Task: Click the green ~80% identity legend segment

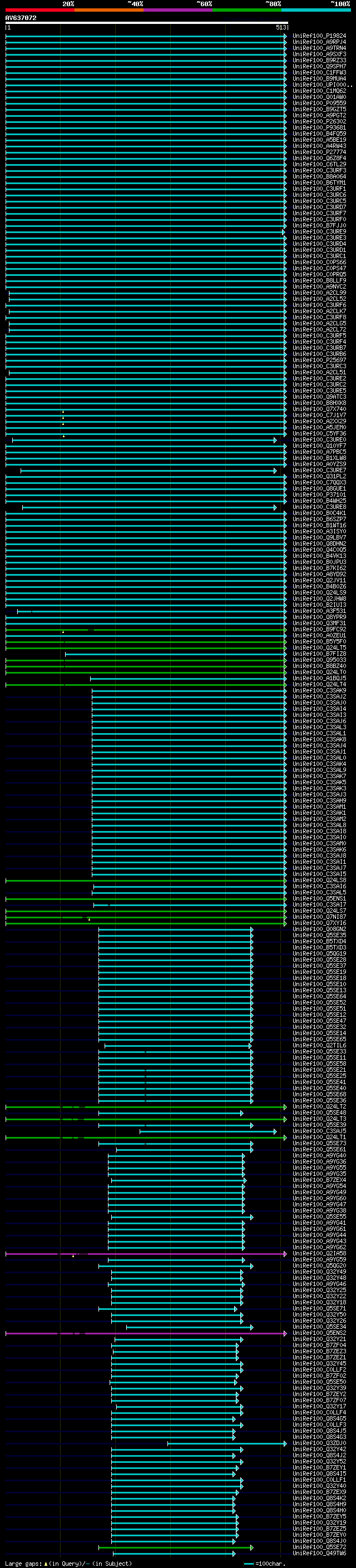Action: point(247,10)
